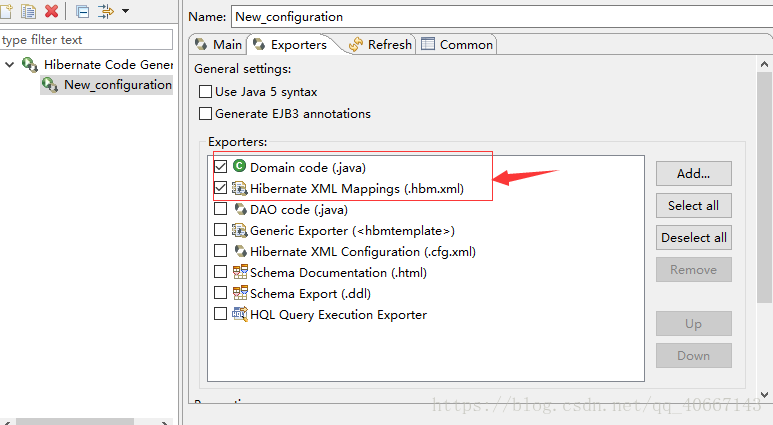The height and width of the screenshot is (425, 773).
Task: Open the Refresh tab
Action: tap(380, 45)
